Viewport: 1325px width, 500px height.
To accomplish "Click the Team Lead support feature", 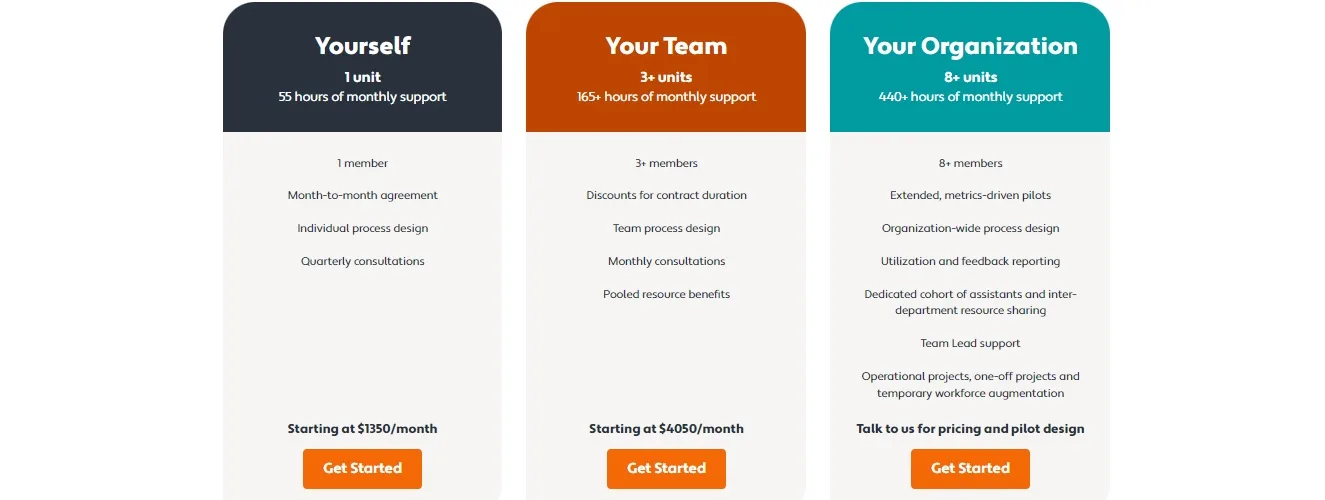I will tap(970, 343).
